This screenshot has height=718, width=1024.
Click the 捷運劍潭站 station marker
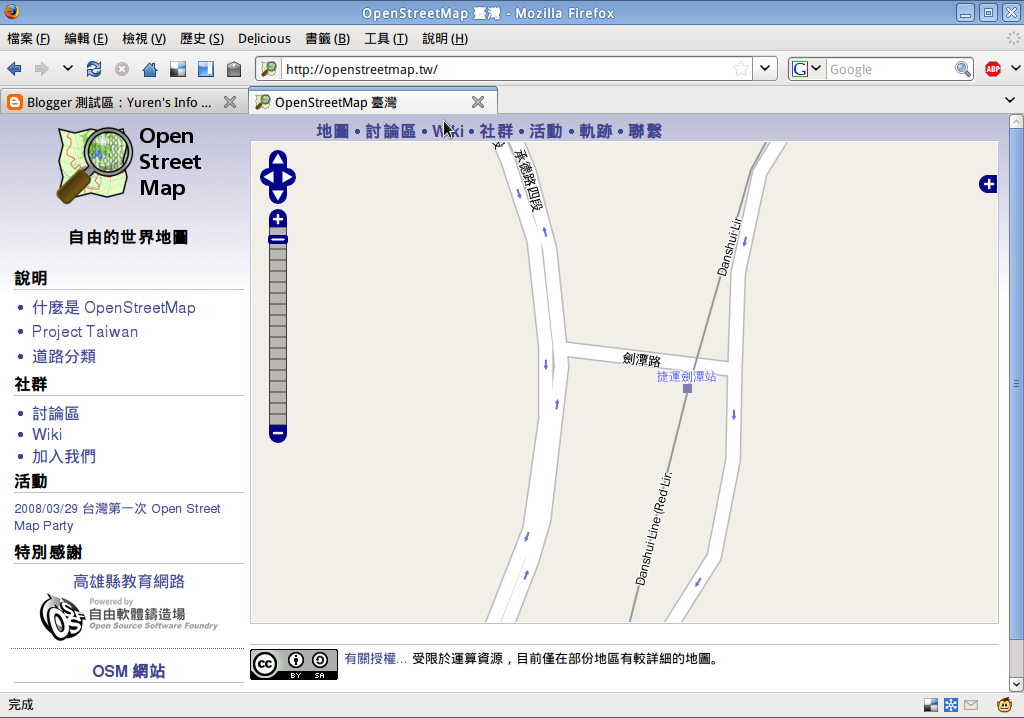687,388
